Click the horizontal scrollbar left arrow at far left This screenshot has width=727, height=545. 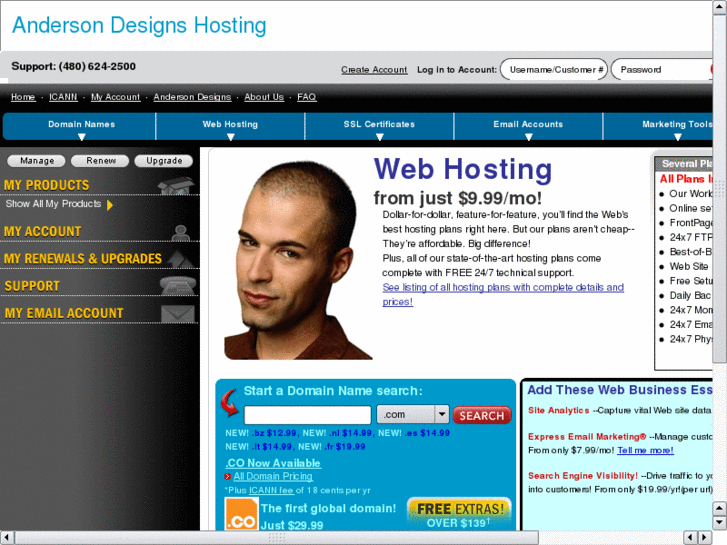(7, 538)
